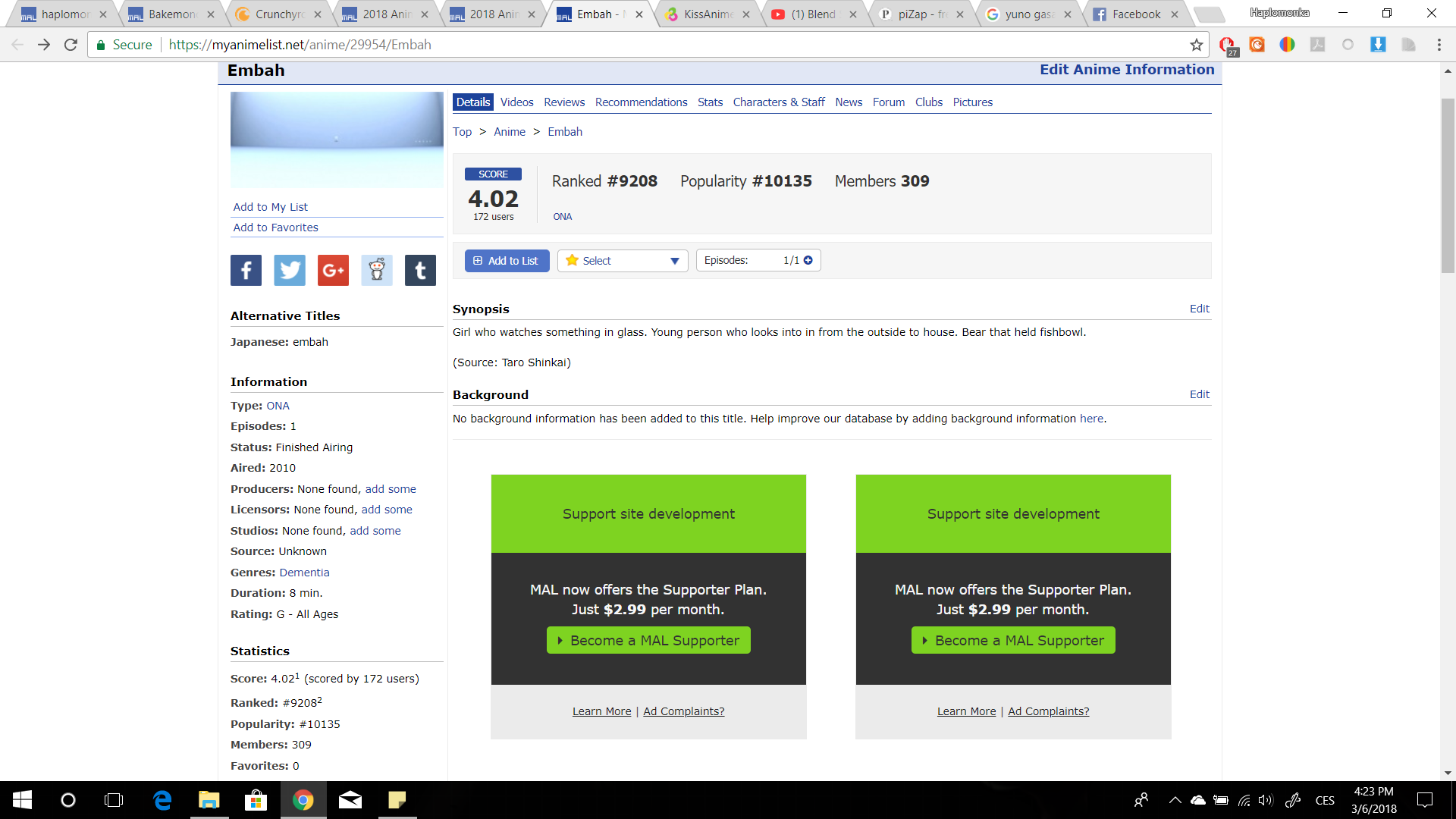Image resolution: width=1456 pixels, height=819 pixels.
Task: Reload the page with refresh icon
Action: [71, 45]
